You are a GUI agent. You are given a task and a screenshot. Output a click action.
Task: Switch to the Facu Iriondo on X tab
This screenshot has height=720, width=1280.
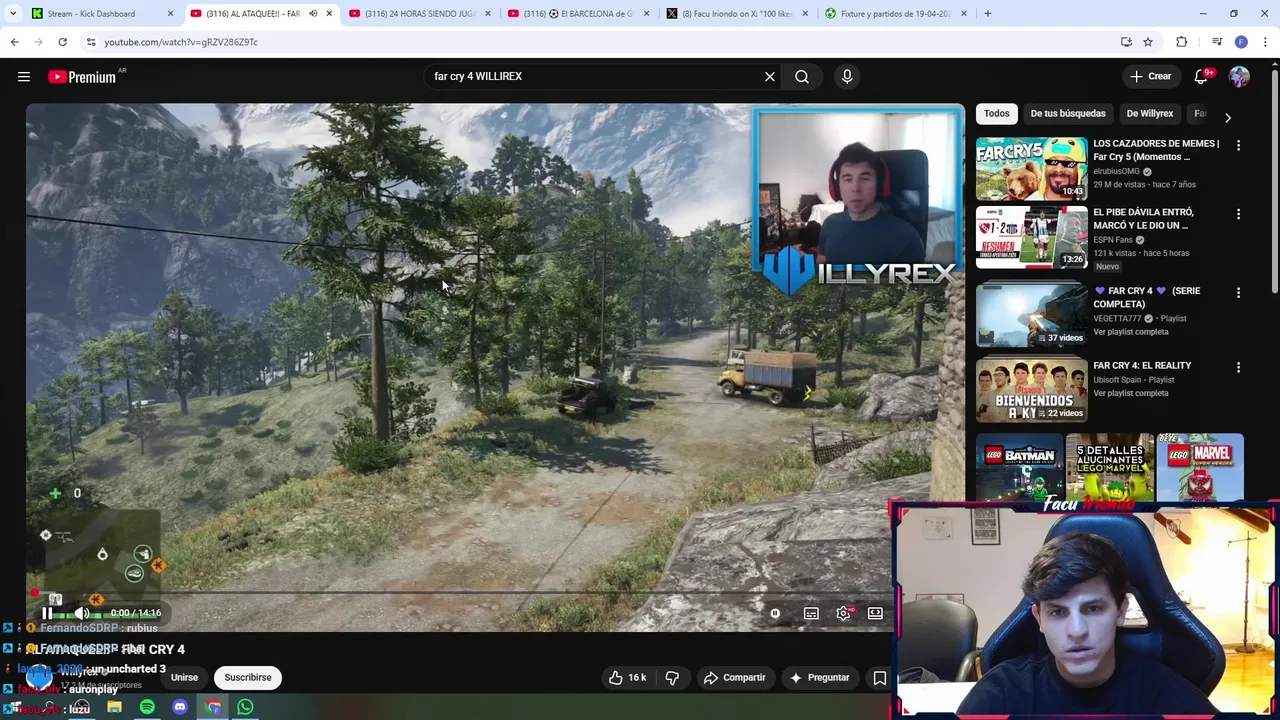tap(738, 14)
